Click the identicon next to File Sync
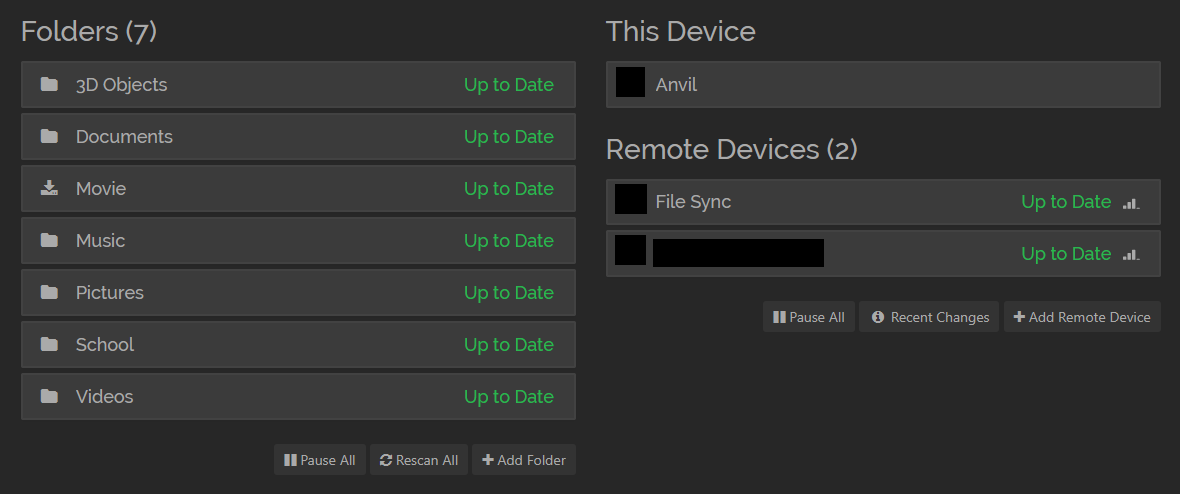This screenshot has width=1180, height=494. pyautogui.click(x=631, y=200)
